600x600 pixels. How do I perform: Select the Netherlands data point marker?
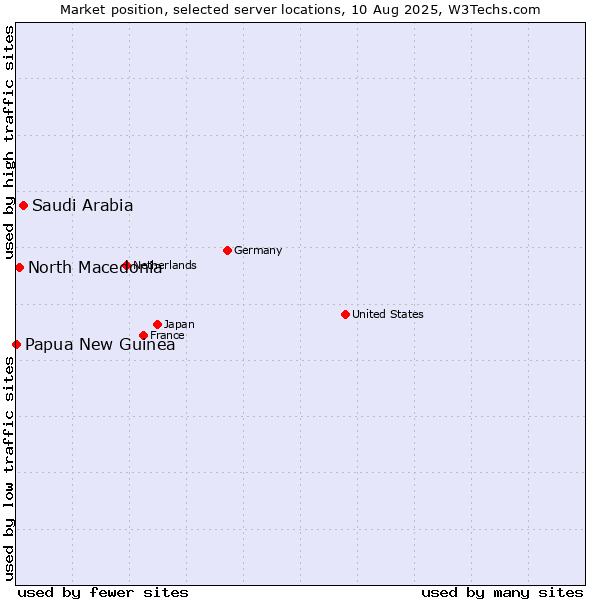click(126, 265)
